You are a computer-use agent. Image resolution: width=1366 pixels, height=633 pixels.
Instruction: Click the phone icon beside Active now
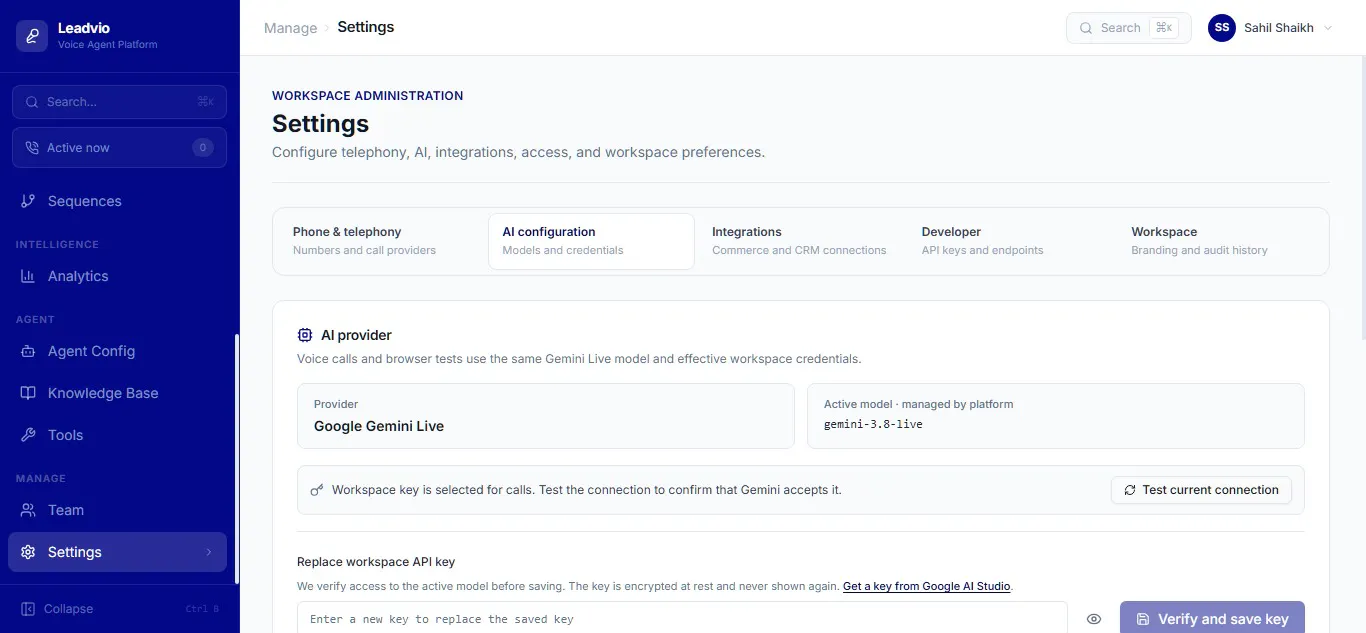pos(31,148)
